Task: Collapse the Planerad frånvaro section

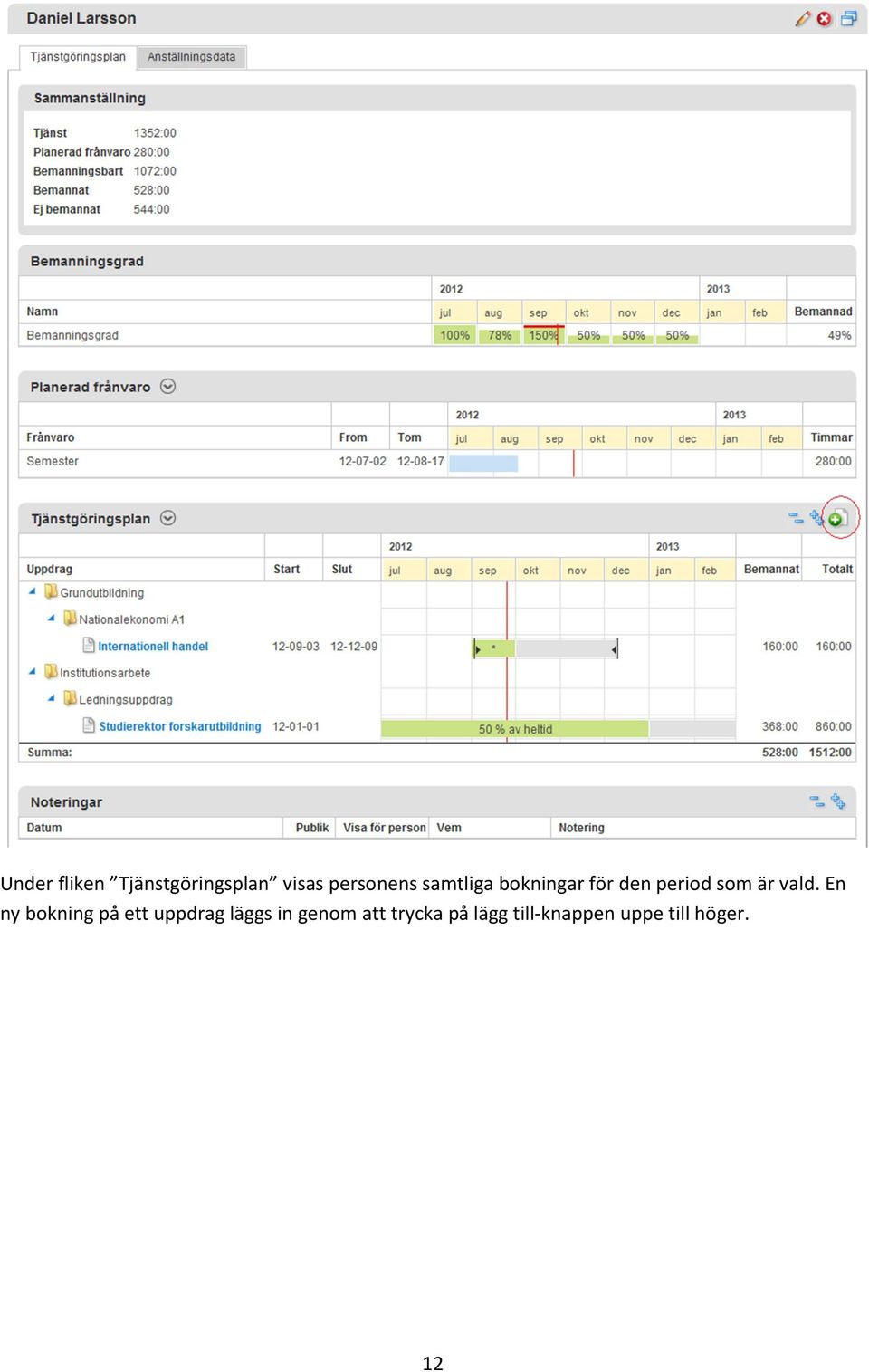Action: click(x=167, y=387)
